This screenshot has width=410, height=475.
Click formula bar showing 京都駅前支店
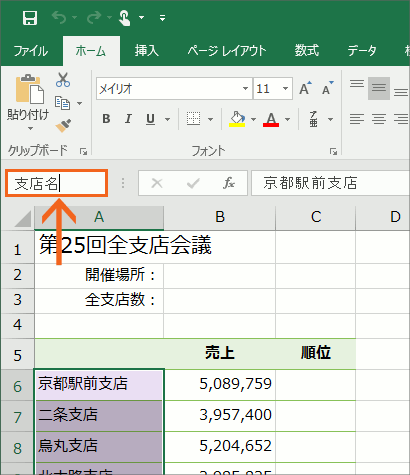point(331,183)
